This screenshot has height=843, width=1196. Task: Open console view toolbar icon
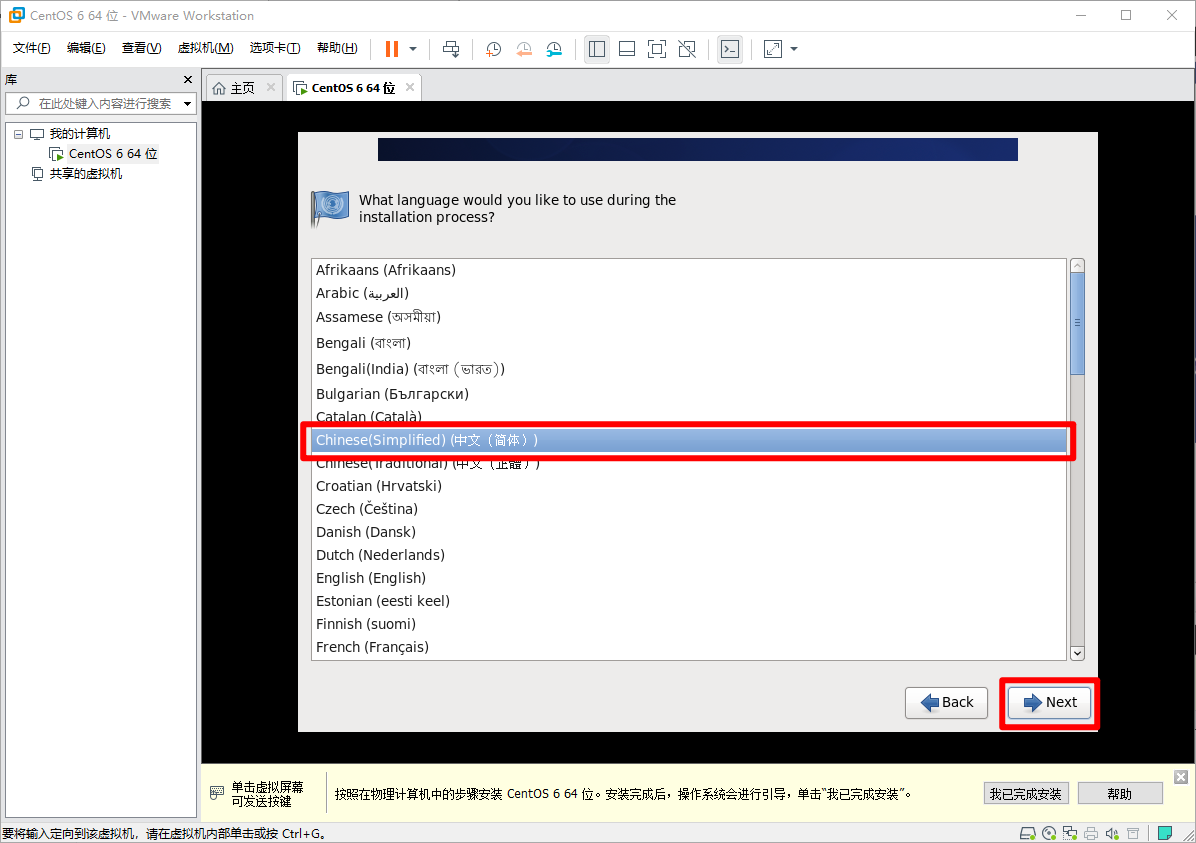[x=730, y=49]
